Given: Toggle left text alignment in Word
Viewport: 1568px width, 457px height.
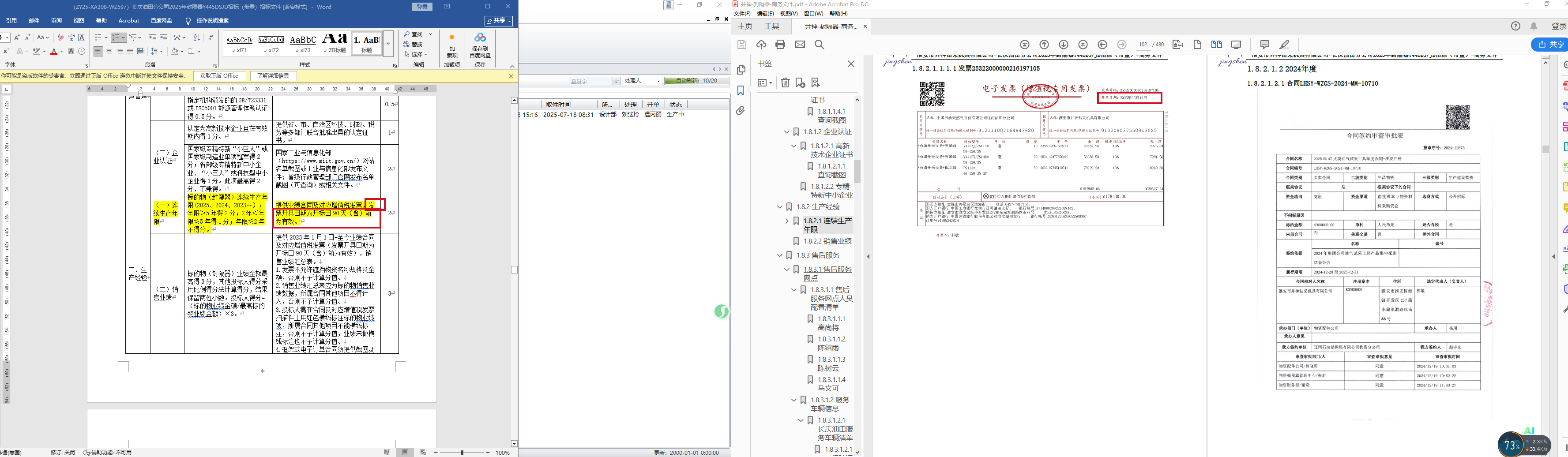Looking at the screenshot, I should (x=98, y=51).
